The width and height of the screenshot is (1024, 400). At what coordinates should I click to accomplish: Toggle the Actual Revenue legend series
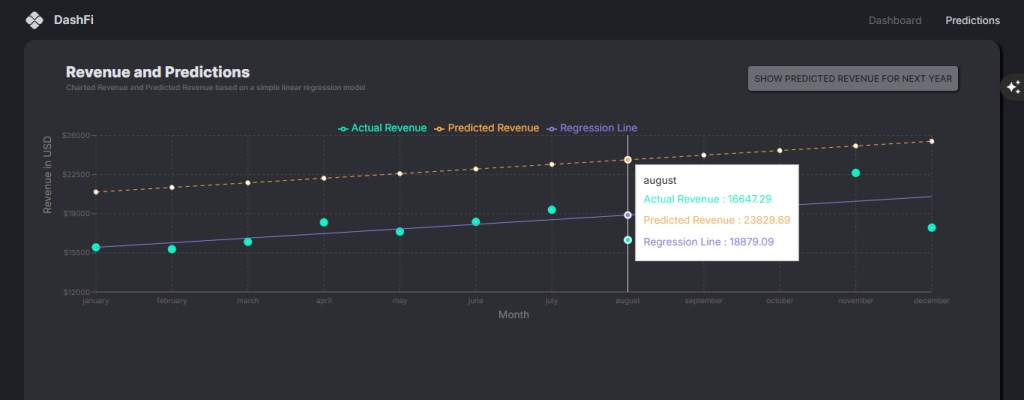(x=383, y=128)
